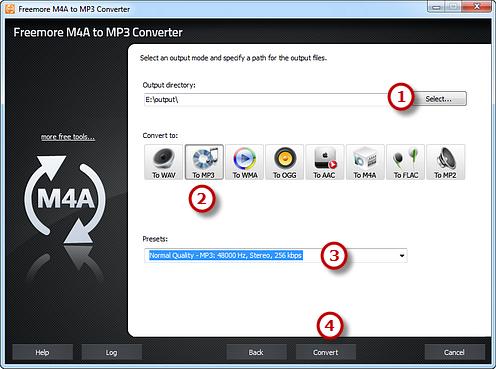Viewport: 496px width, 369px height.
Task: Select the To OGG format icon
Action: point(285,162)
